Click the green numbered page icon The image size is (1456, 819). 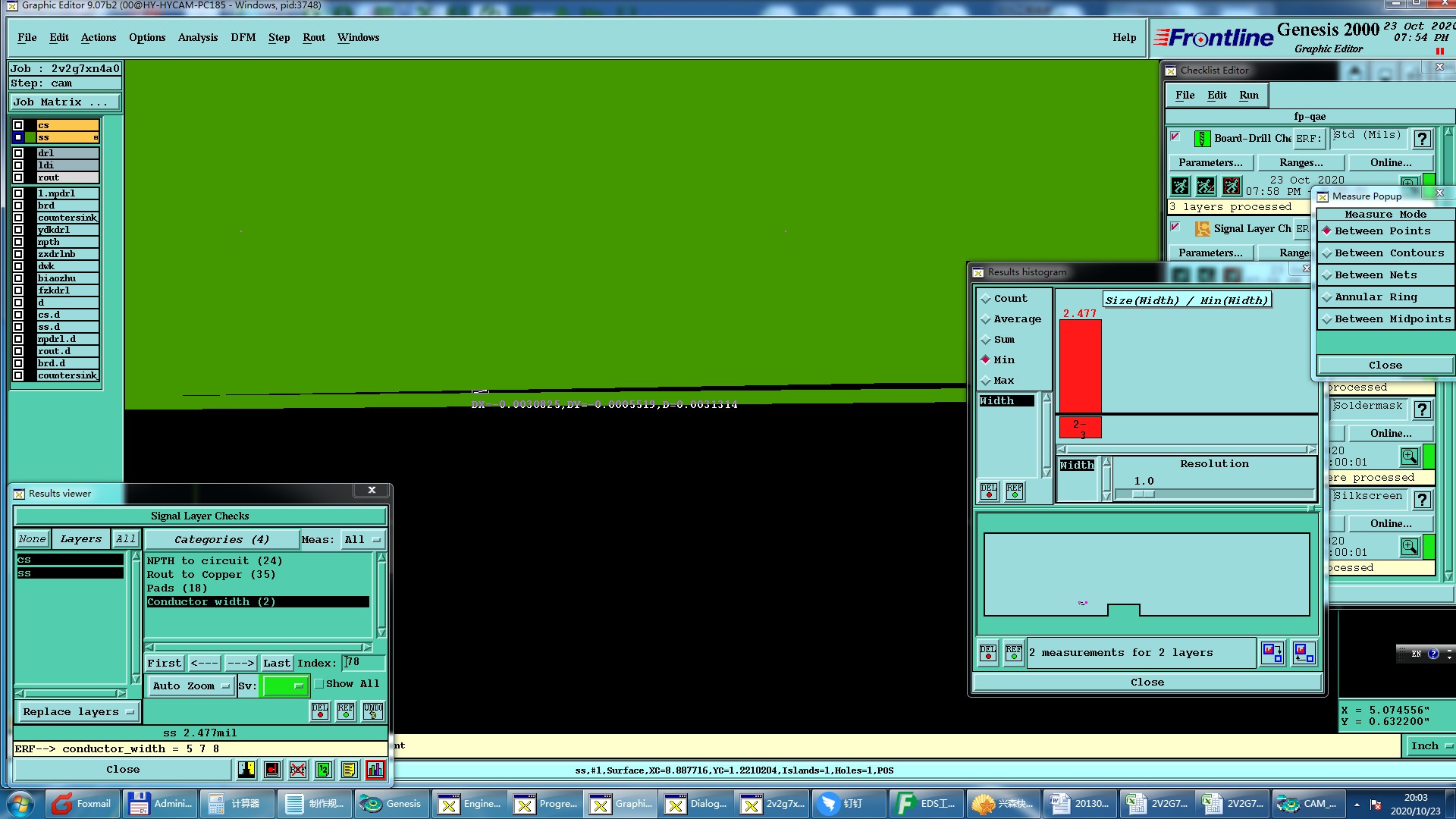click(324, 770)
